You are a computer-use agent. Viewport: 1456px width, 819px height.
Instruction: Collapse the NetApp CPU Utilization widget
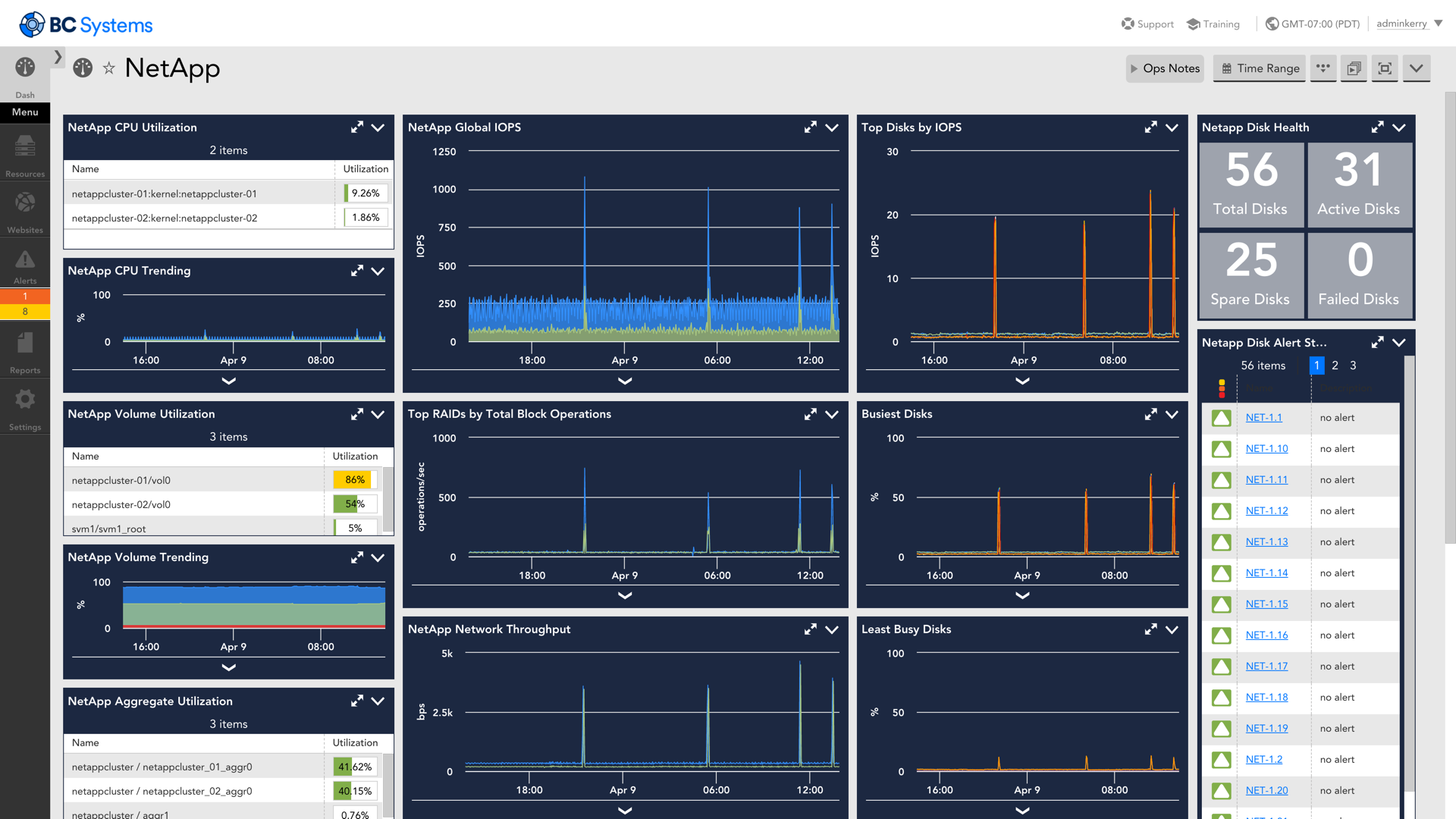click(378, 127)
